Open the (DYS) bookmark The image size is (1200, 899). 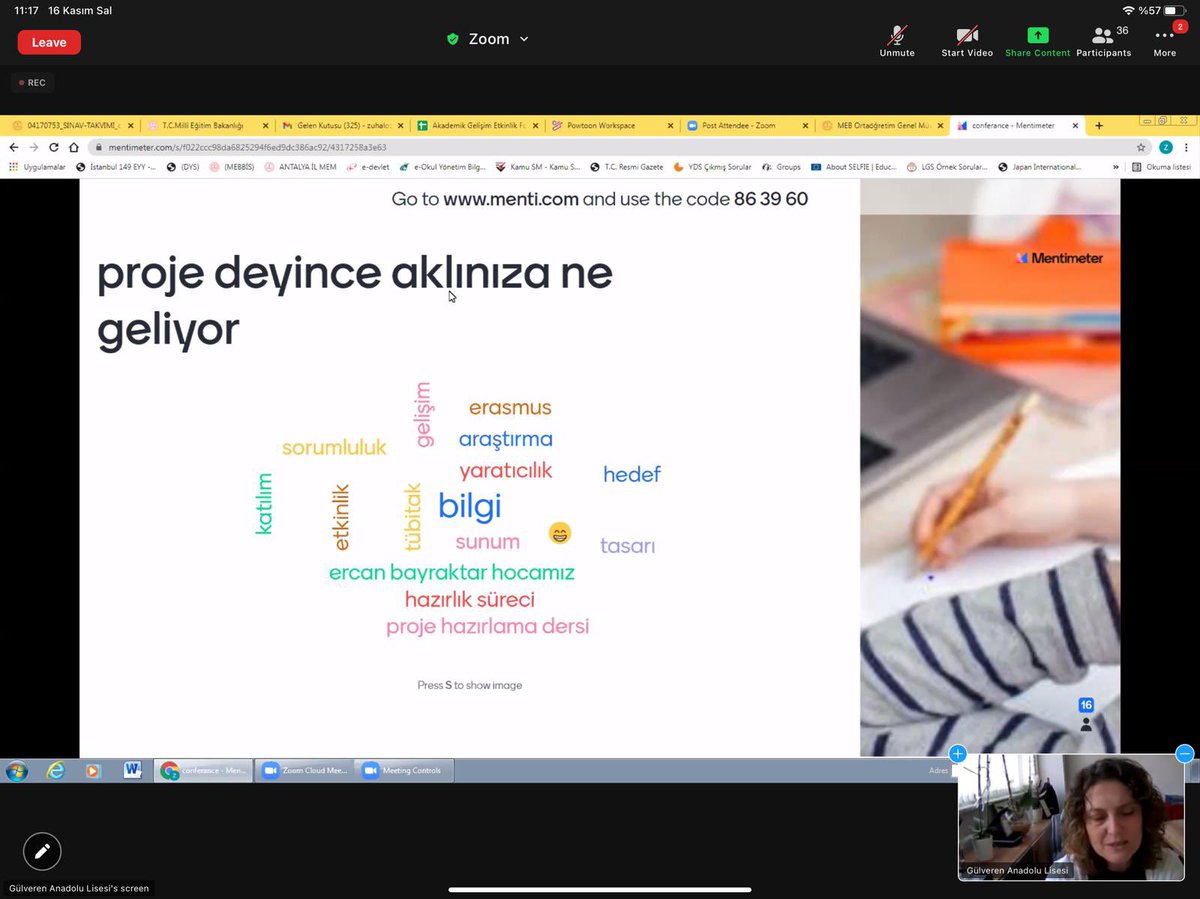pos(183,167)
